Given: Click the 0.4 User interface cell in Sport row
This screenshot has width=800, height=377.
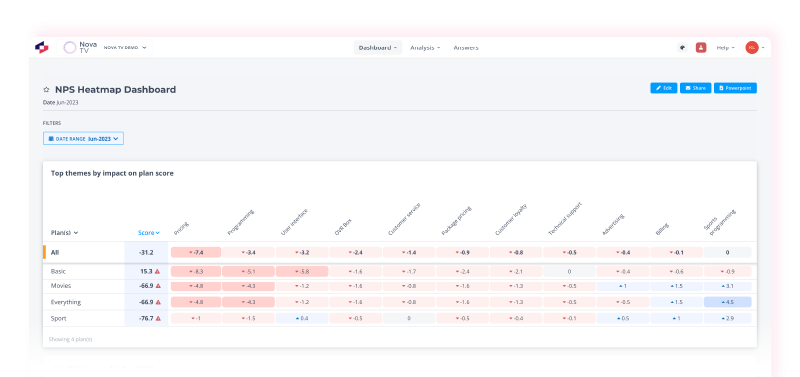Looking at the screenshot, I should coord(302,319).
